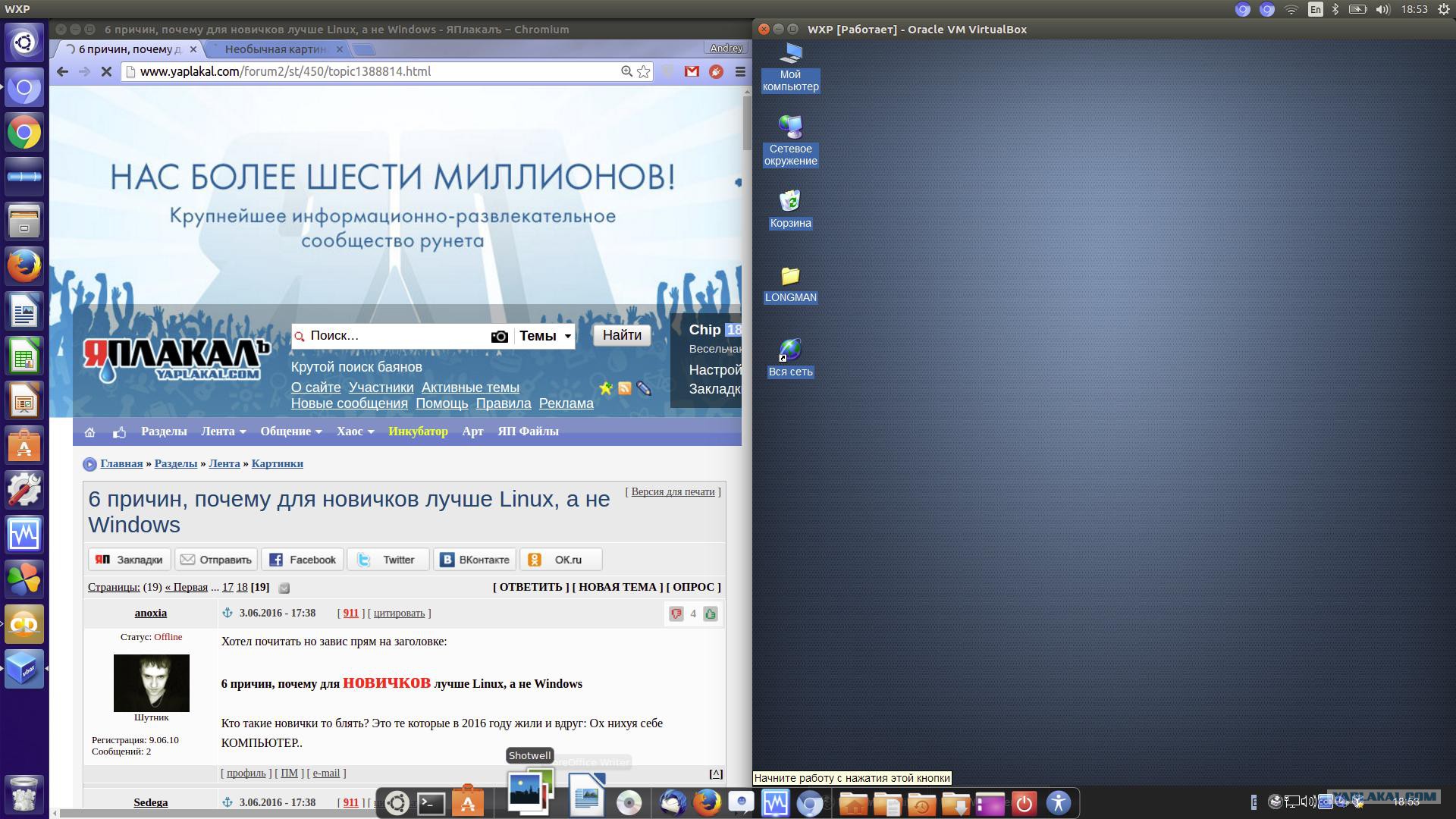Click the Найти search button
The width and height of the screenshot is (1456, 819).
(x=622, y=335)
